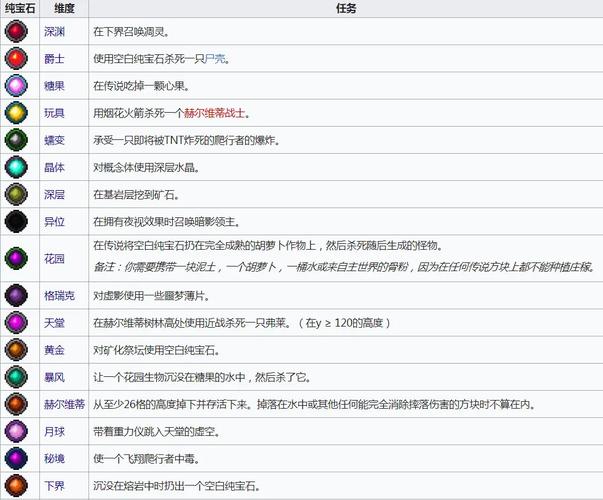Select the gem icon beside 月球
Image resolution: width=603 pixels, height=500 pixels.
point(17,431)
